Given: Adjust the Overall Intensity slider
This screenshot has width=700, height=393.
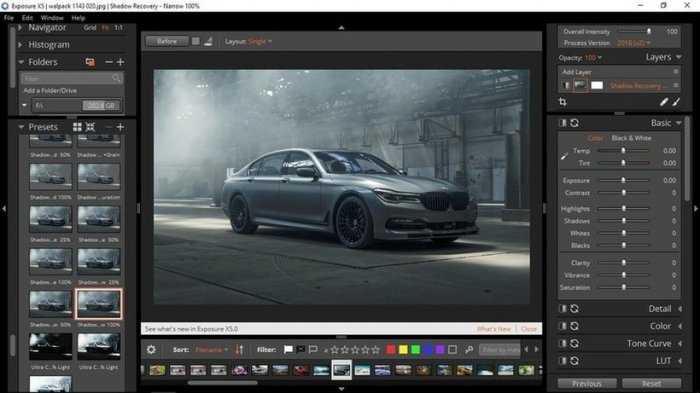Looking at the screenshot, I should tap(634, 32).
